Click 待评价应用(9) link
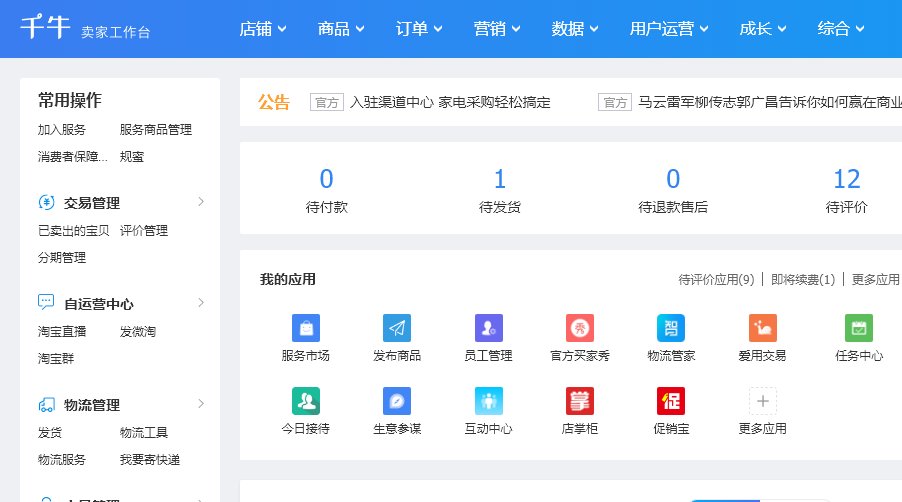Image resolution: width=902 pixels, height=502 pixels. point(716,279)
